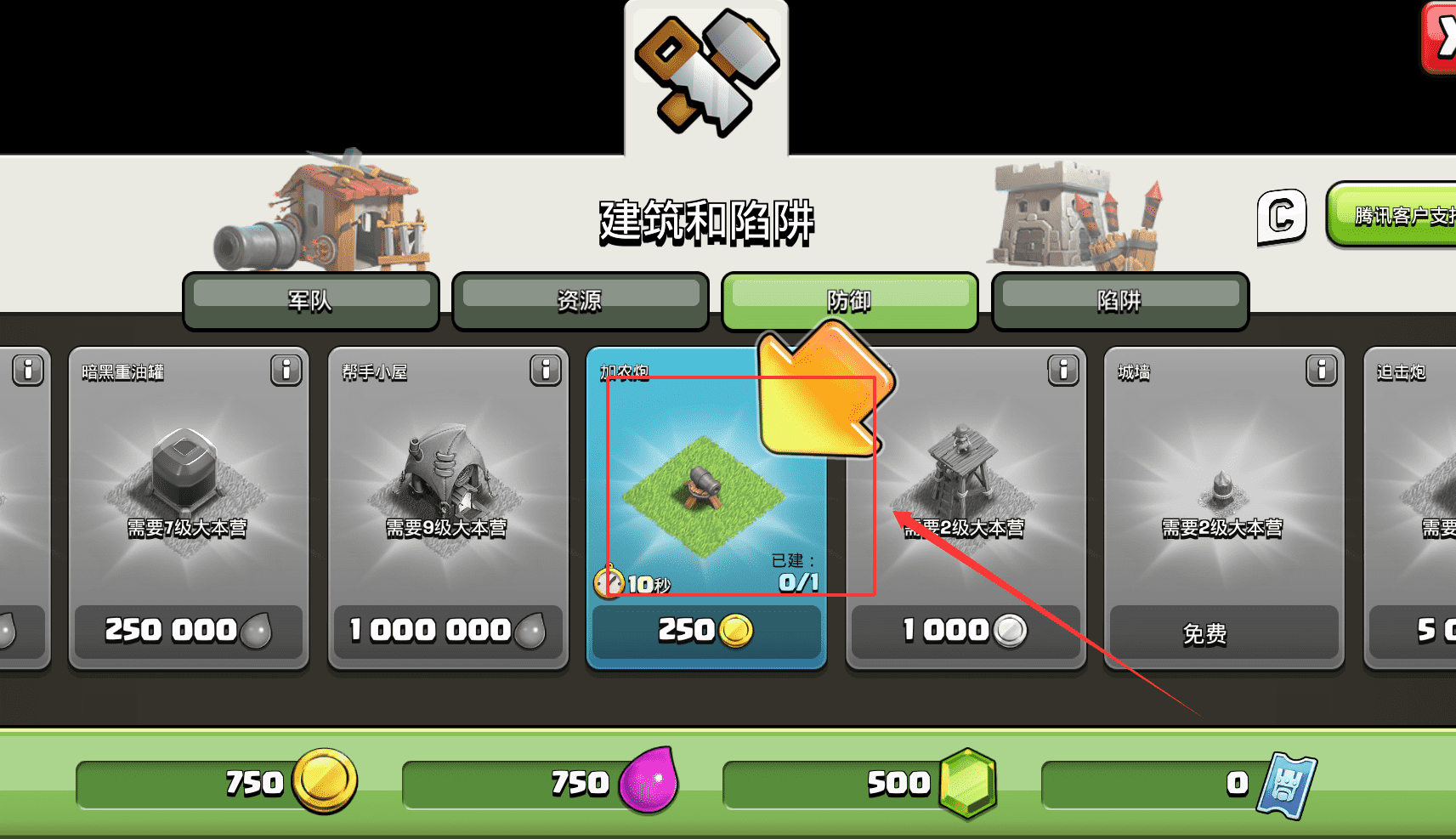Click the C logo icon

coord(1282,218)
